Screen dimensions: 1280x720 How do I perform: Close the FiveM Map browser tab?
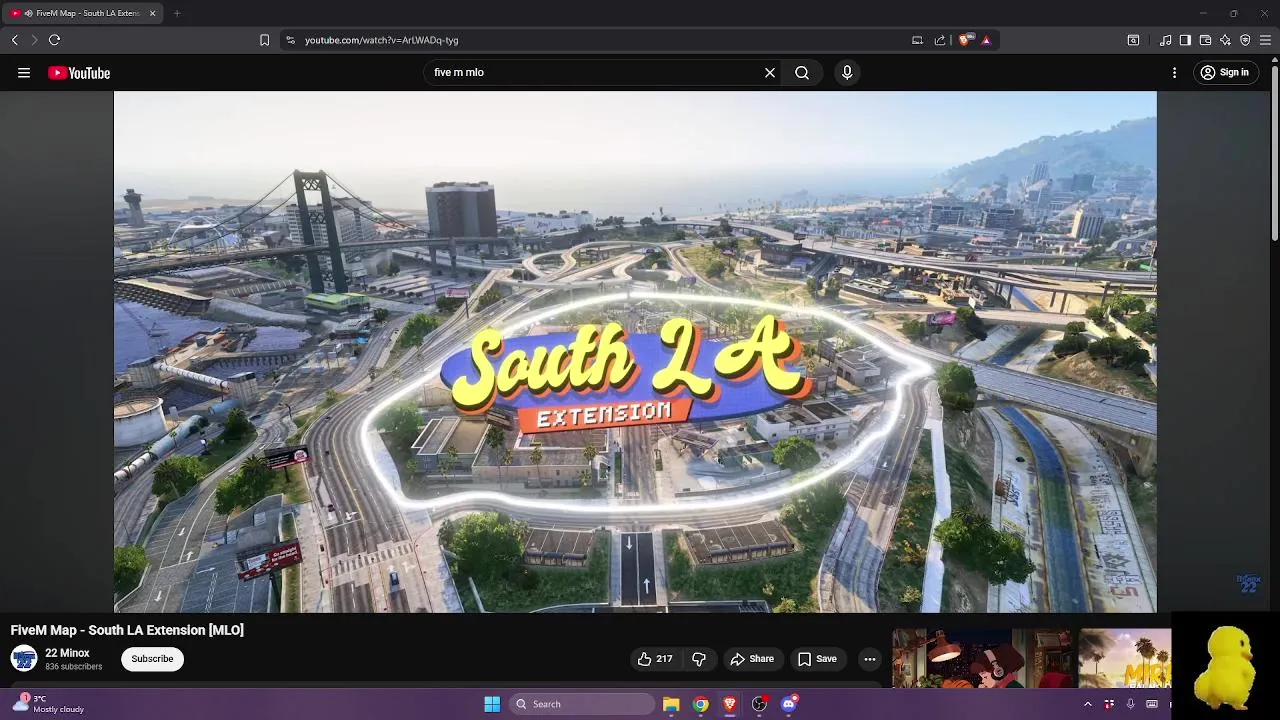[x=152, y=13]
